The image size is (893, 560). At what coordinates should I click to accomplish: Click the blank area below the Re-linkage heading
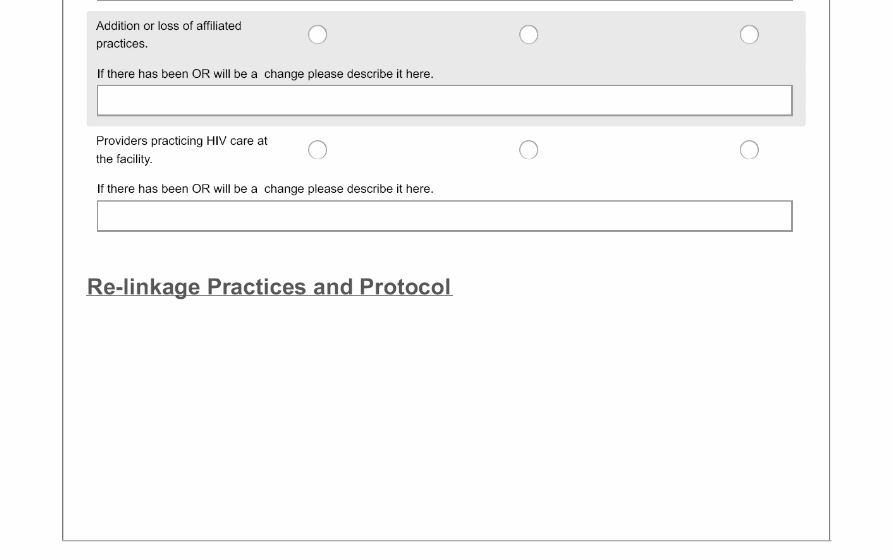coord(445,420)
